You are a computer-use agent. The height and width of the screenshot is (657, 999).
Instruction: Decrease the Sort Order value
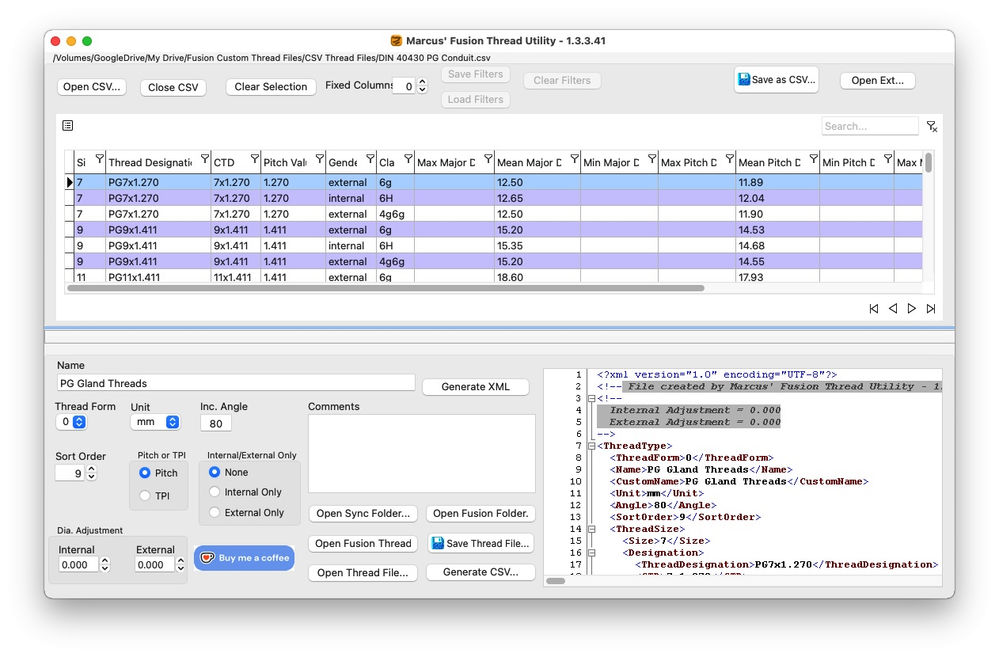click(x=91, y=477)
